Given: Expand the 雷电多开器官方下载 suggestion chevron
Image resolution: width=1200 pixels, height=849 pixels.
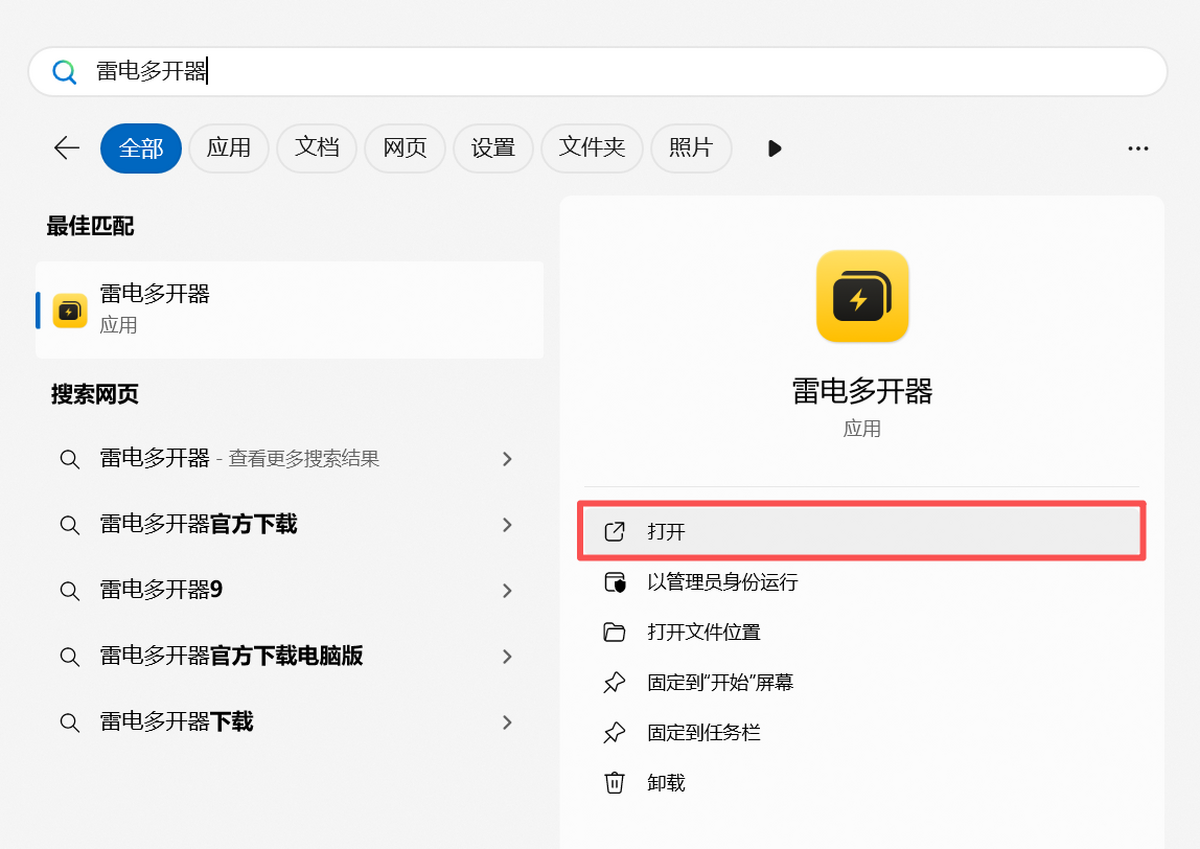Looking at the screenshot, I should pyautogui.click(x=507, y=525).
